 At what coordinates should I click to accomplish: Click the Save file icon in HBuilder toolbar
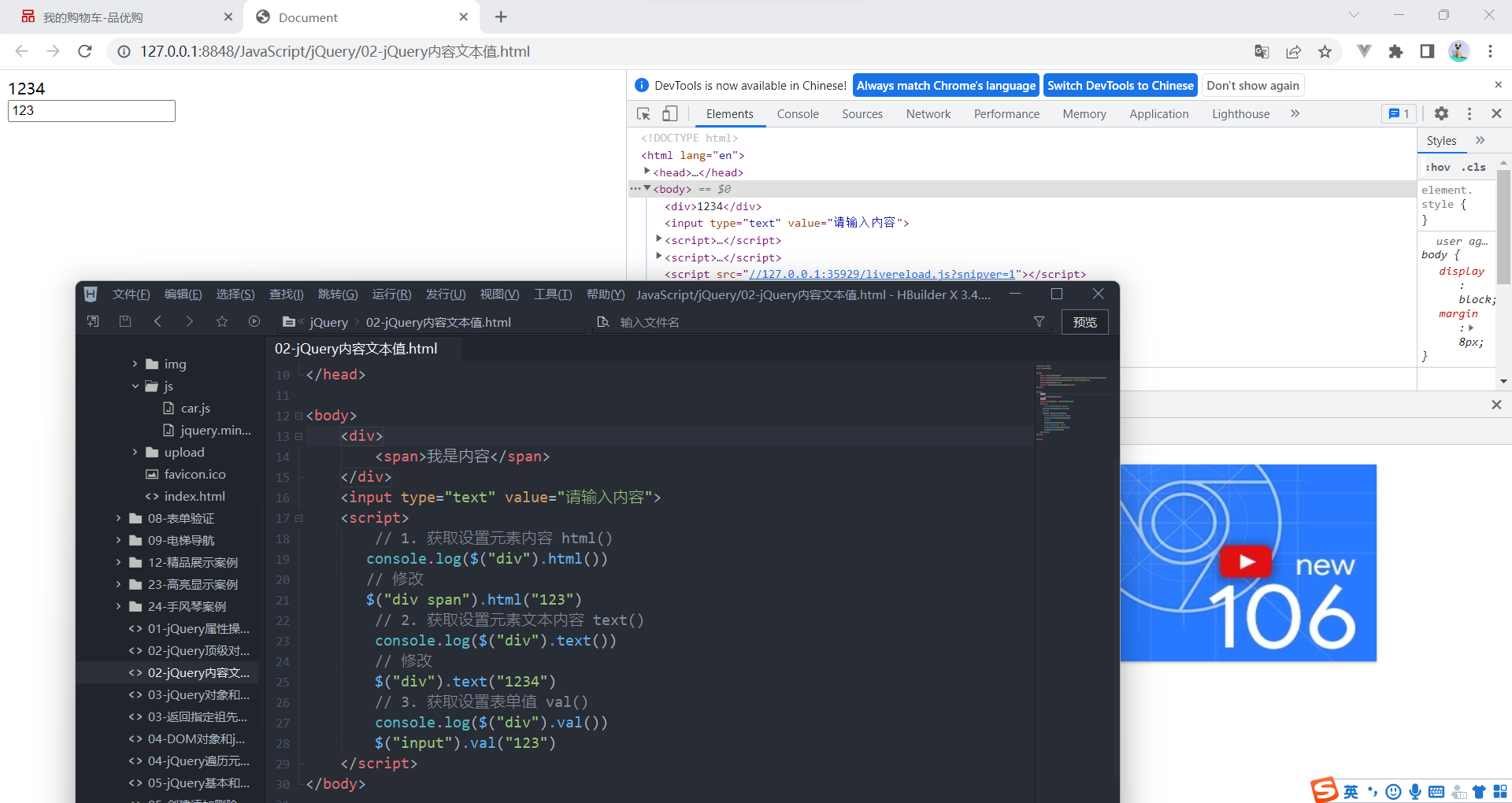tap(125, 321)
